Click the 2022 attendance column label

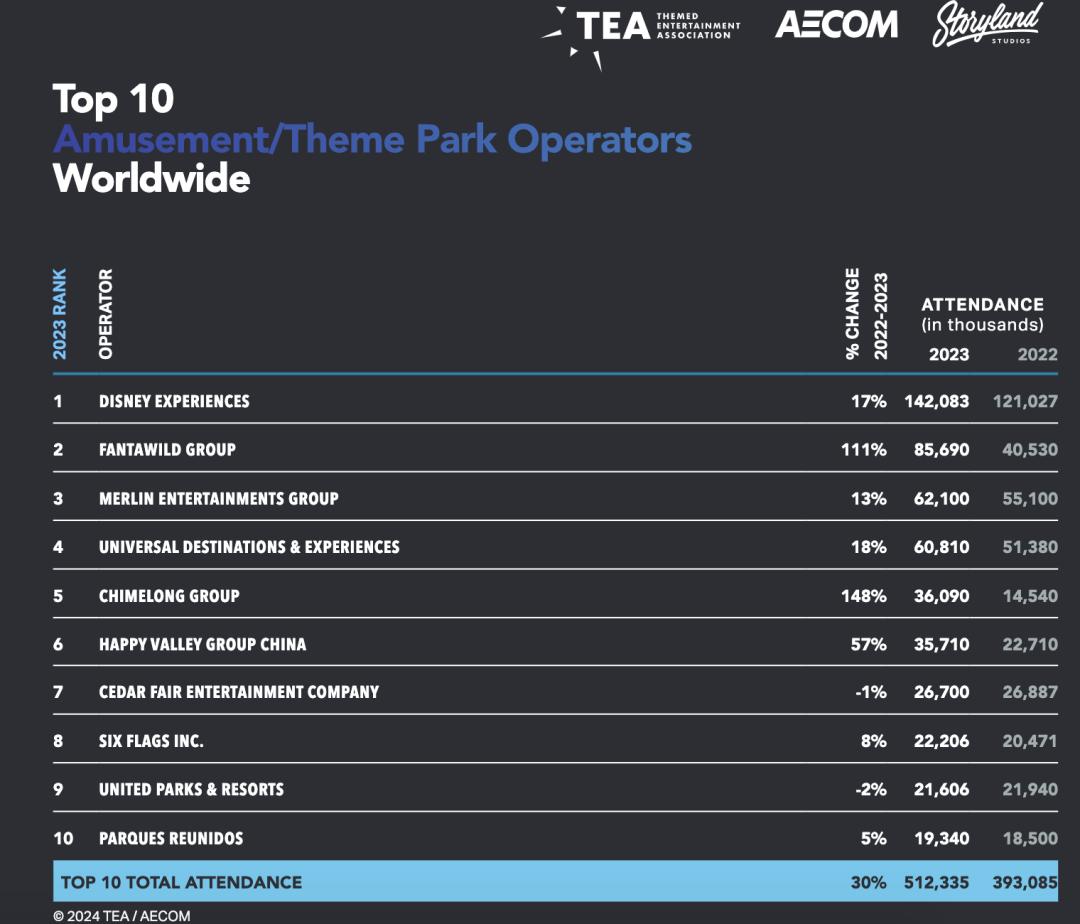coord(1037,354)
